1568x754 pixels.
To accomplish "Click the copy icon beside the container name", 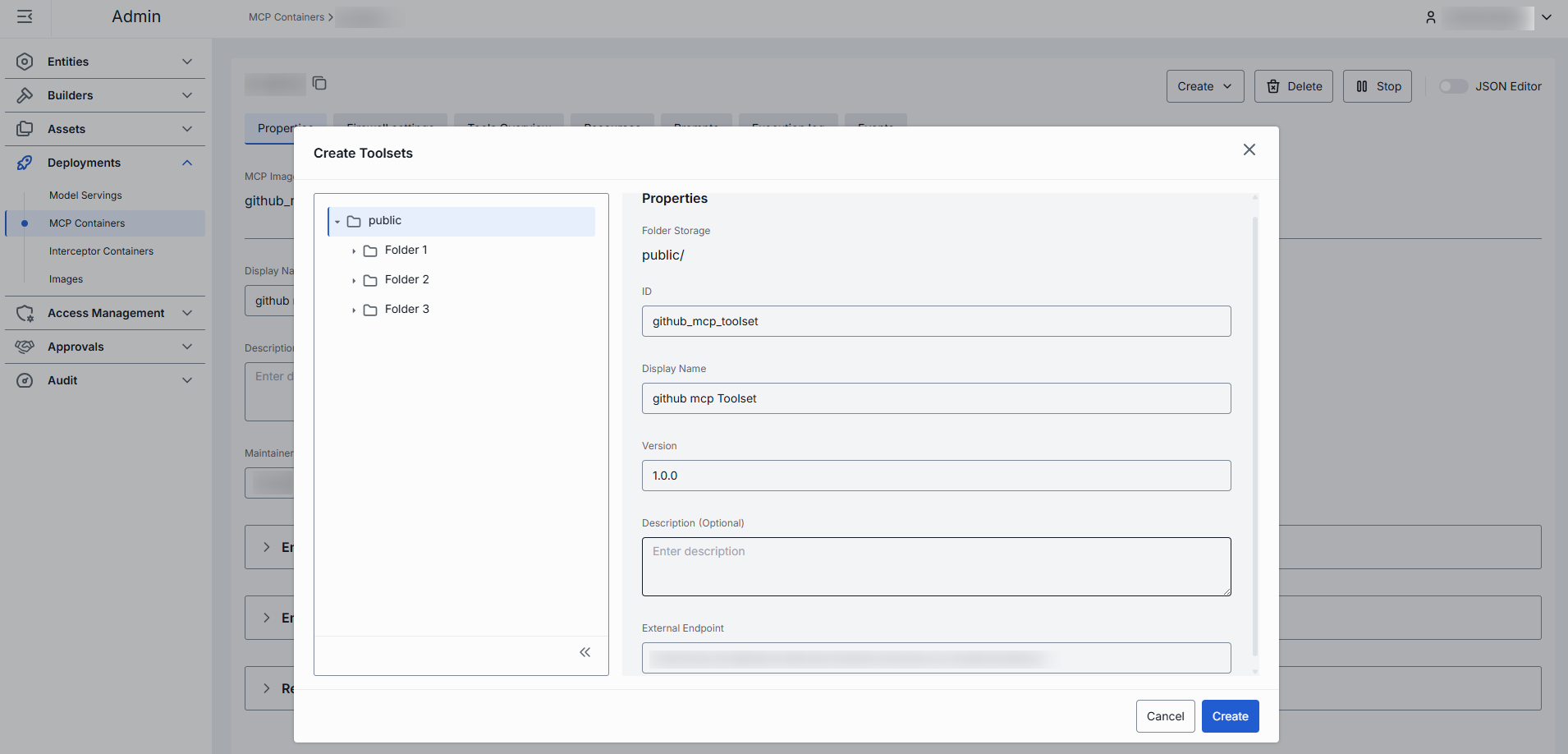I will 319,83.
